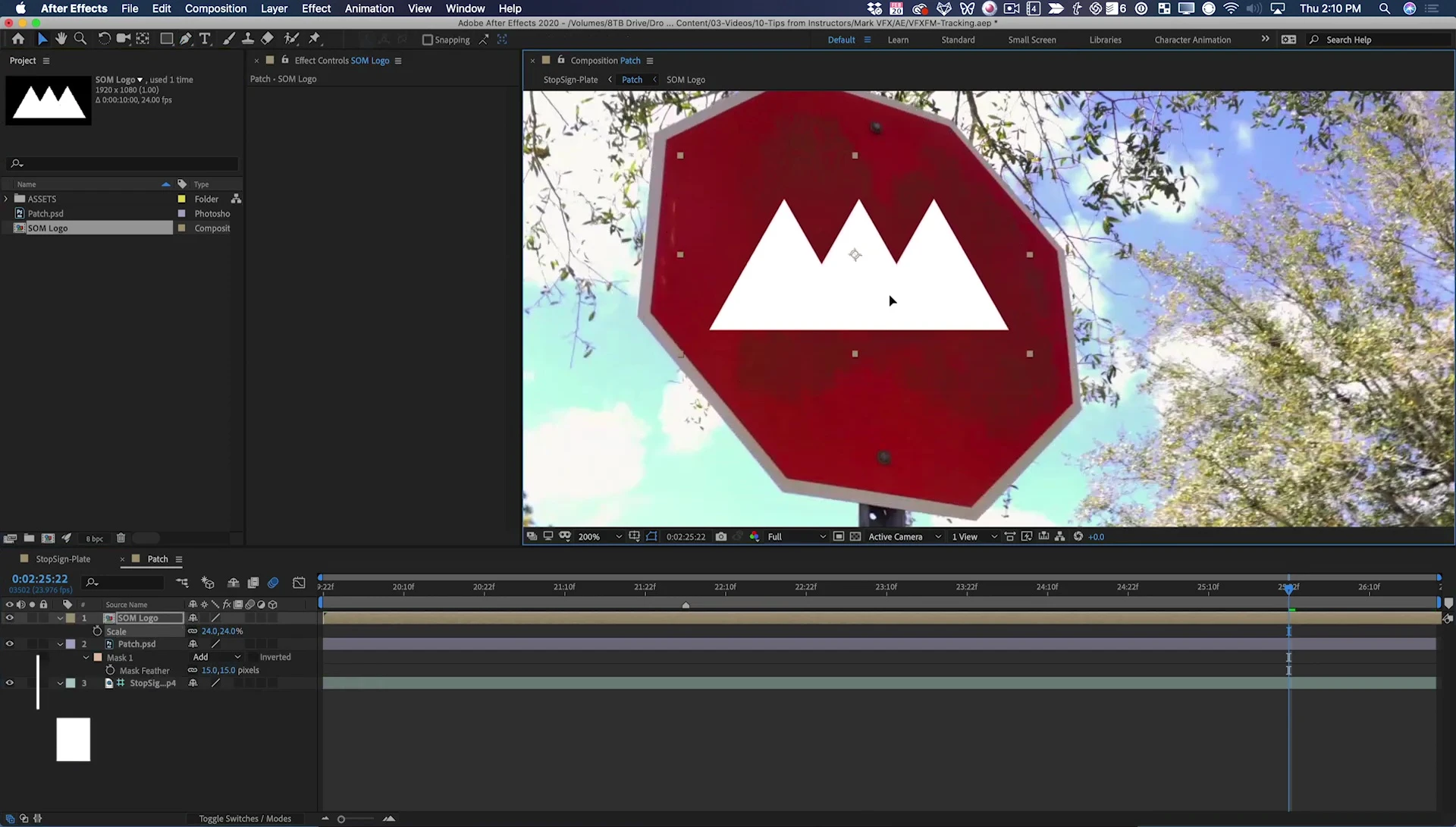Viewport: 1456px width, 827px height.
Task: Select the Unified Camera tool
Action: pos(123,39)
